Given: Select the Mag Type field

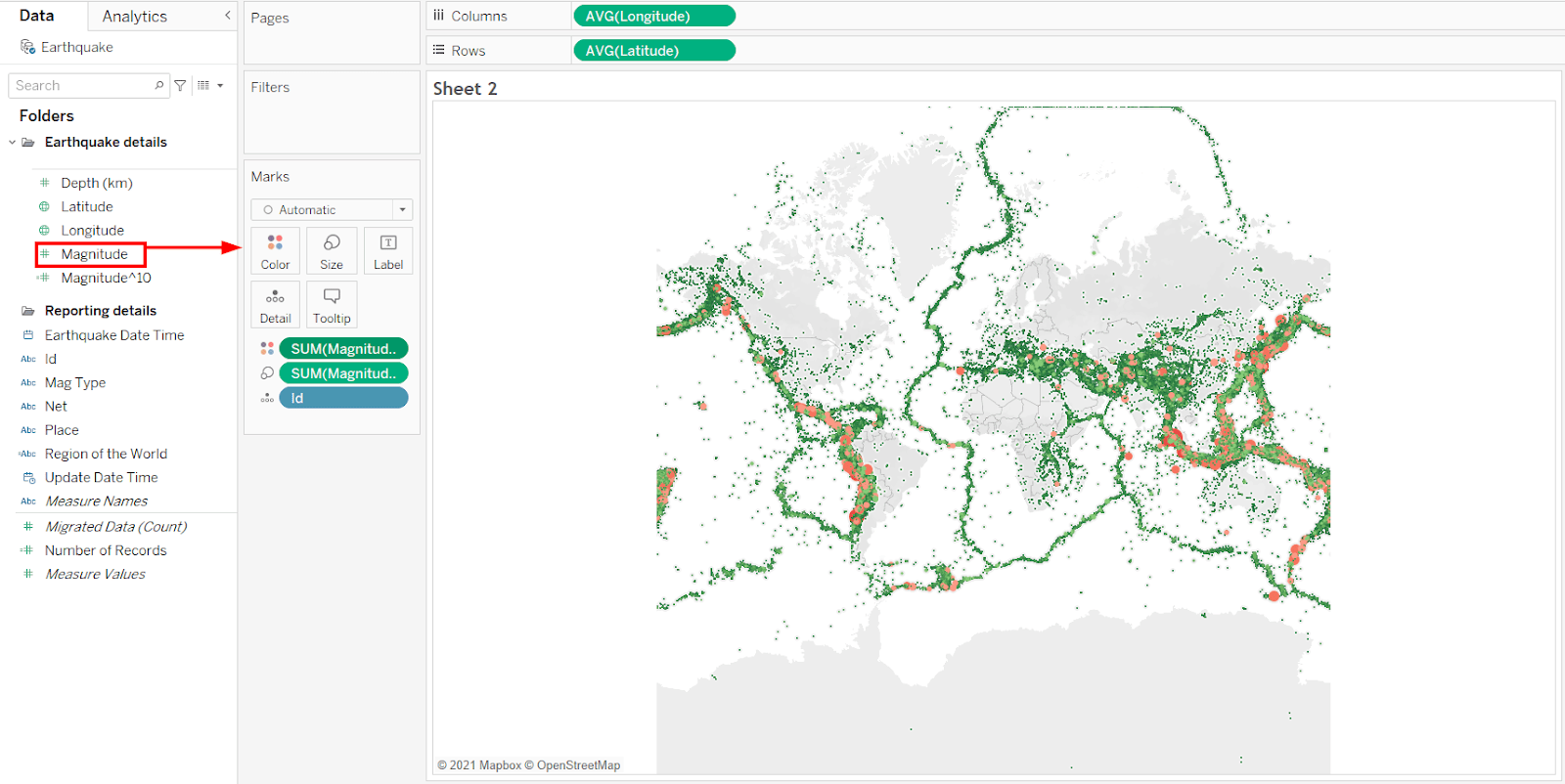Looking at the screenshot, I should pos(75,382).
